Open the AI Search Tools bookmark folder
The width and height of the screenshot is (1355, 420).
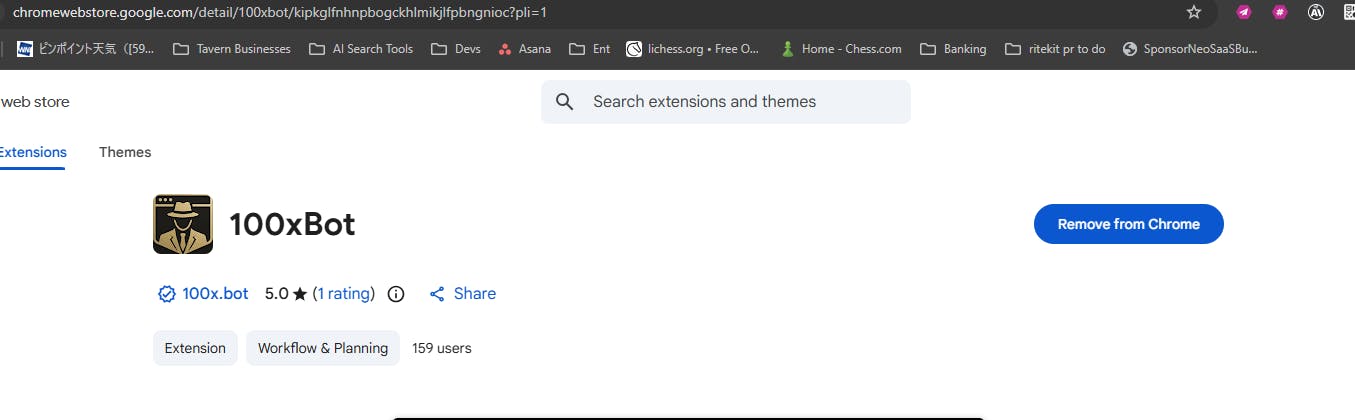click(x=361, y=48)
